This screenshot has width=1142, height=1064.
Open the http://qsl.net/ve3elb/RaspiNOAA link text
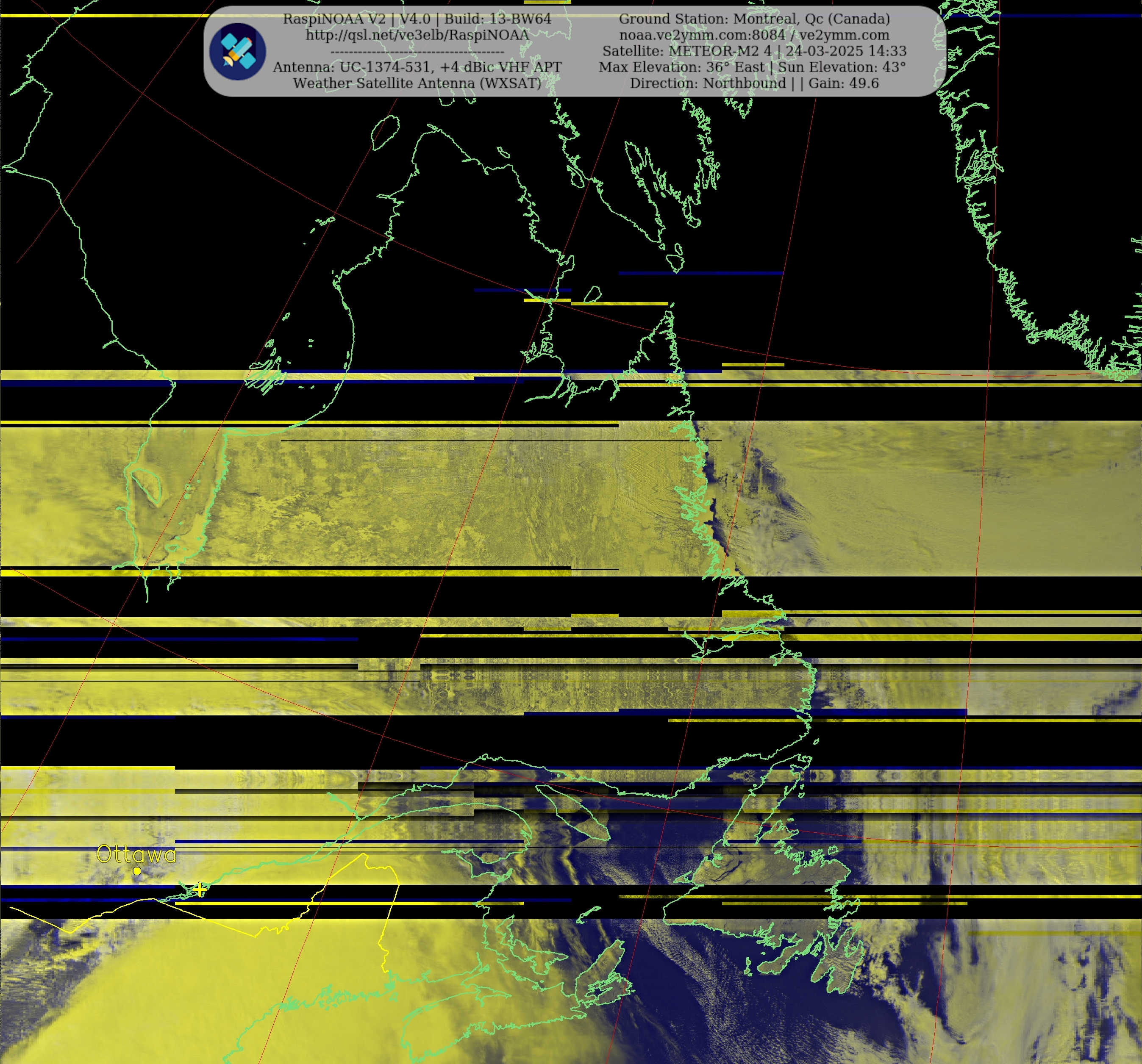click(417, 35)
